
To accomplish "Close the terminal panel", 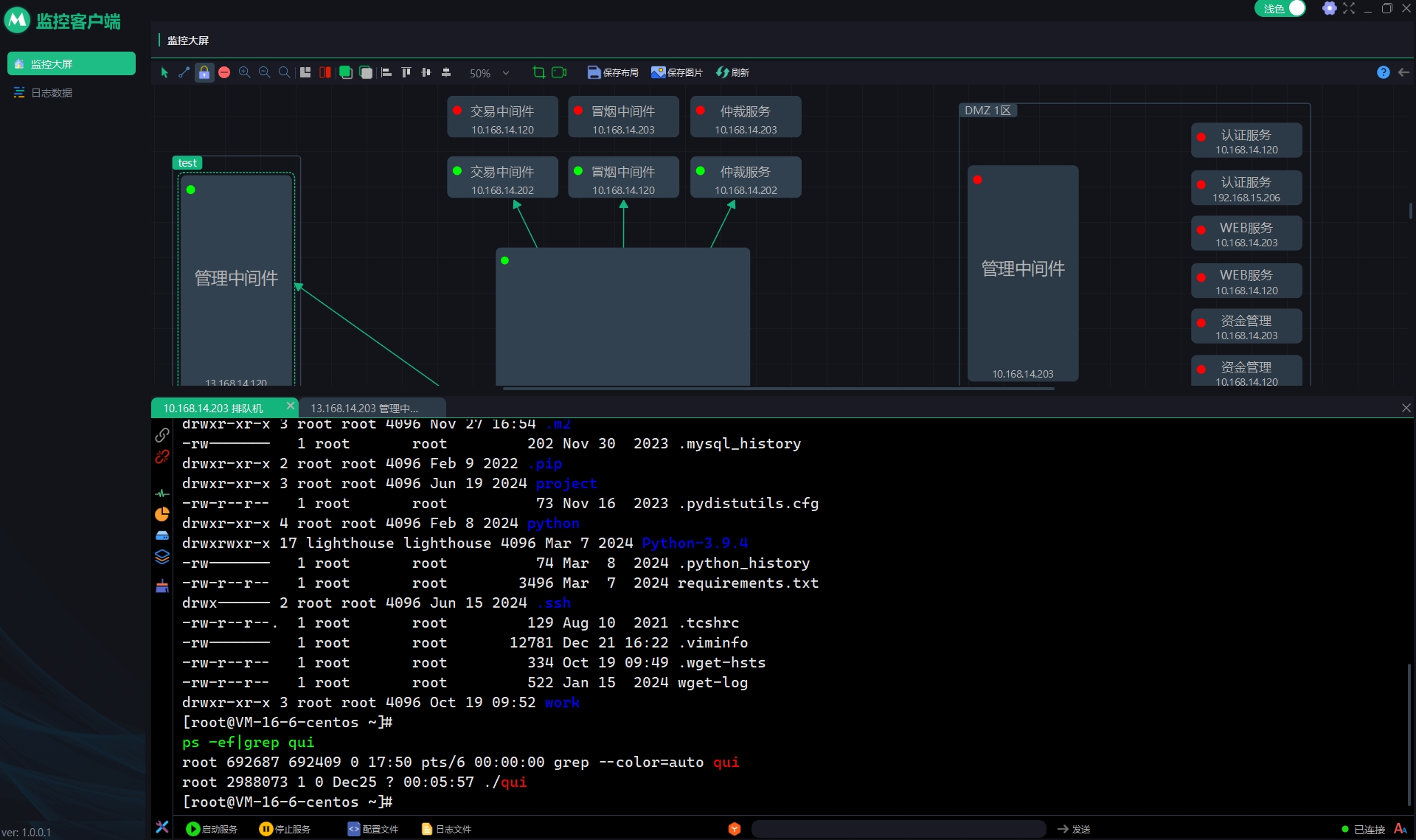I will [x=1406, y=408].
